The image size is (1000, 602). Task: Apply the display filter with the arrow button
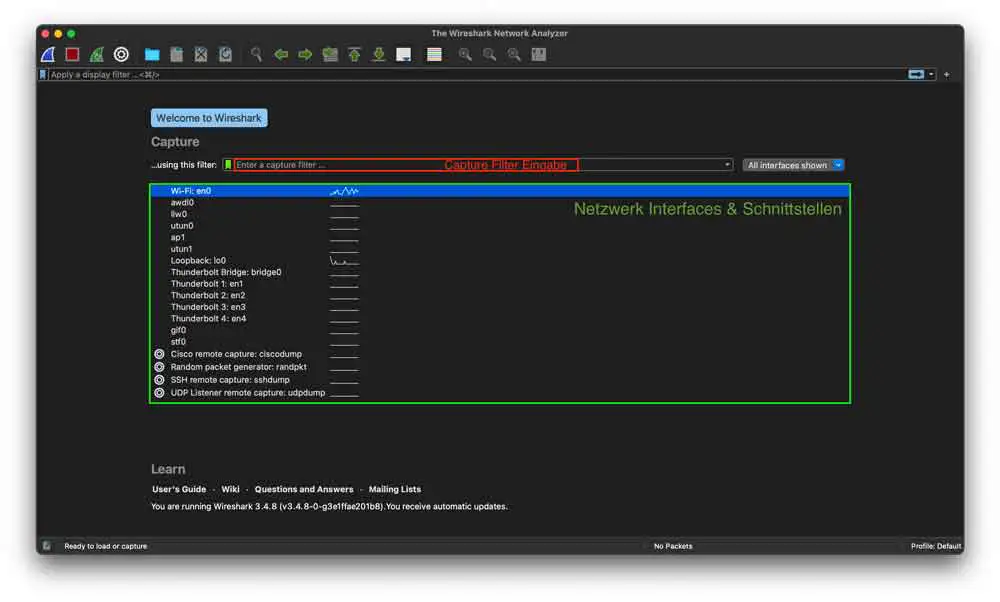[x=916, y=75]
